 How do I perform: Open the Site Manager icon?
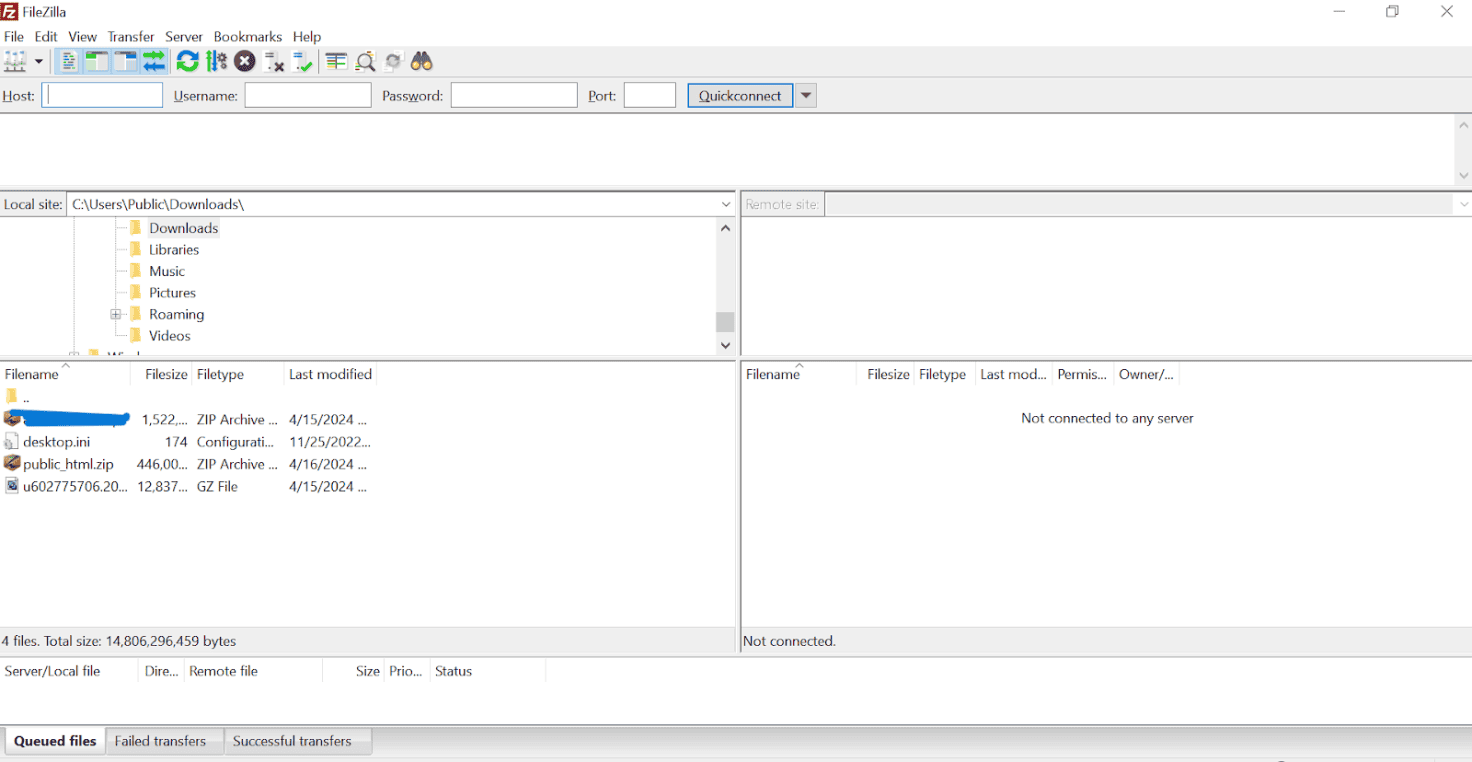pos(15,62)
